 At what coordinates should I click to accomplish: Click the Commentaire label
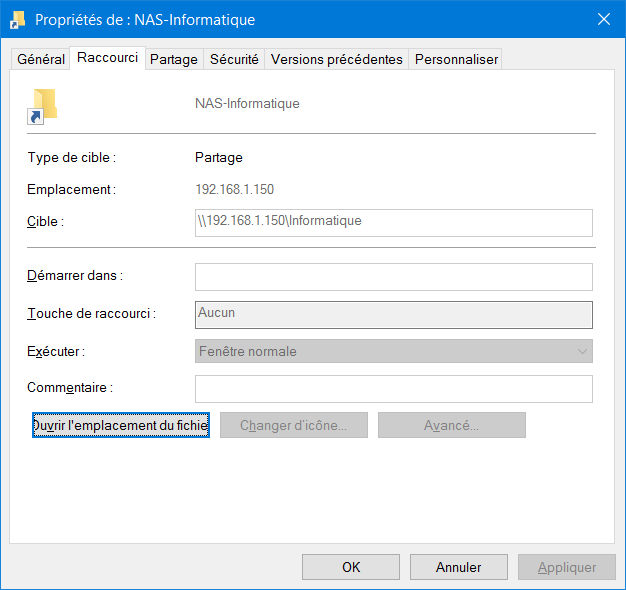(70, 387)
